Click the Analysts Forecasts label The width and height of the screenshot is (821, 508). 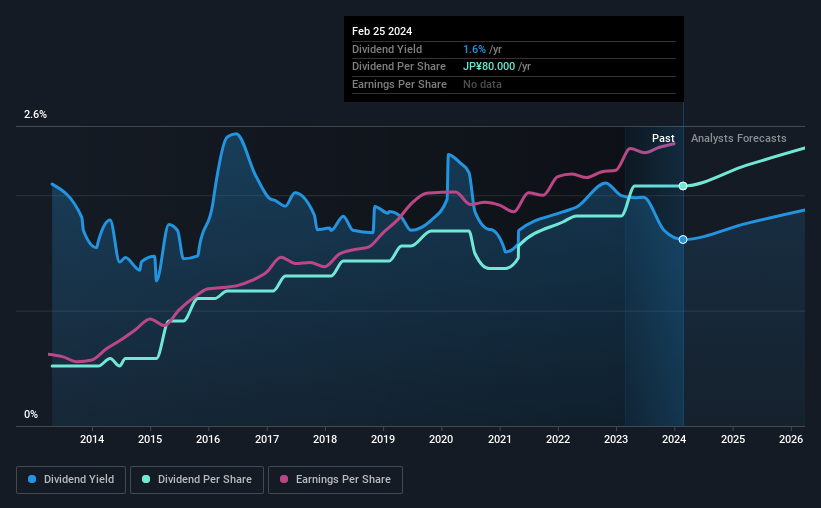pos(738,138)
